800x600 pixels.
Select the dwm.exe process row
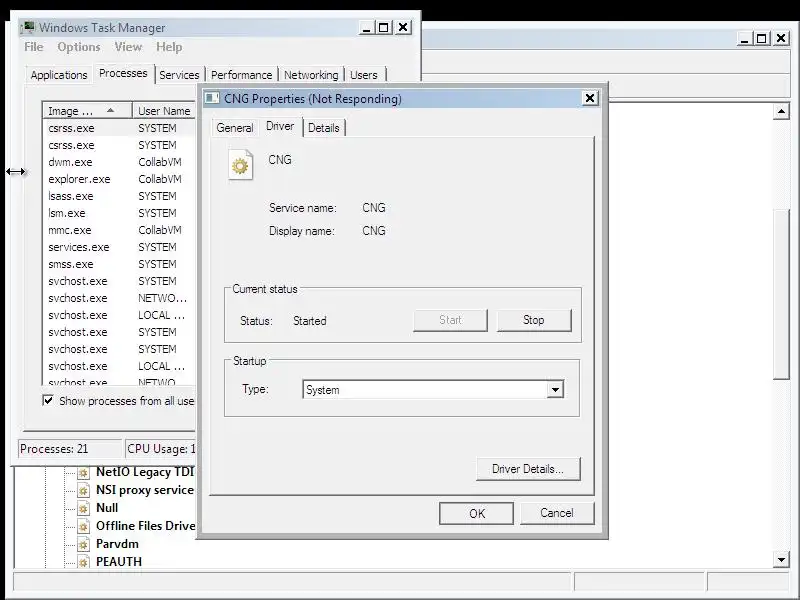(x=119, y=162)
